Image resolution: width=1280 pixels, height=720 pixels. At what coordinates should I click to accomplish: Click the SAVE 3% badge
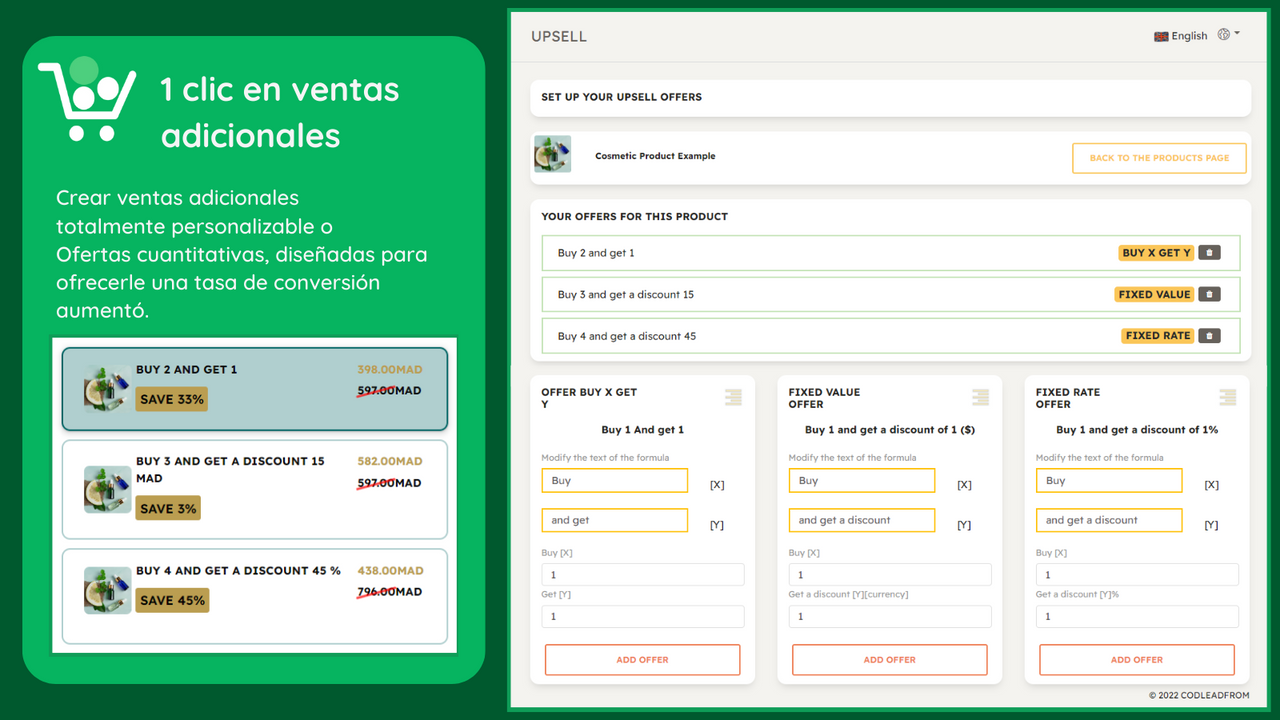(168, 508)
